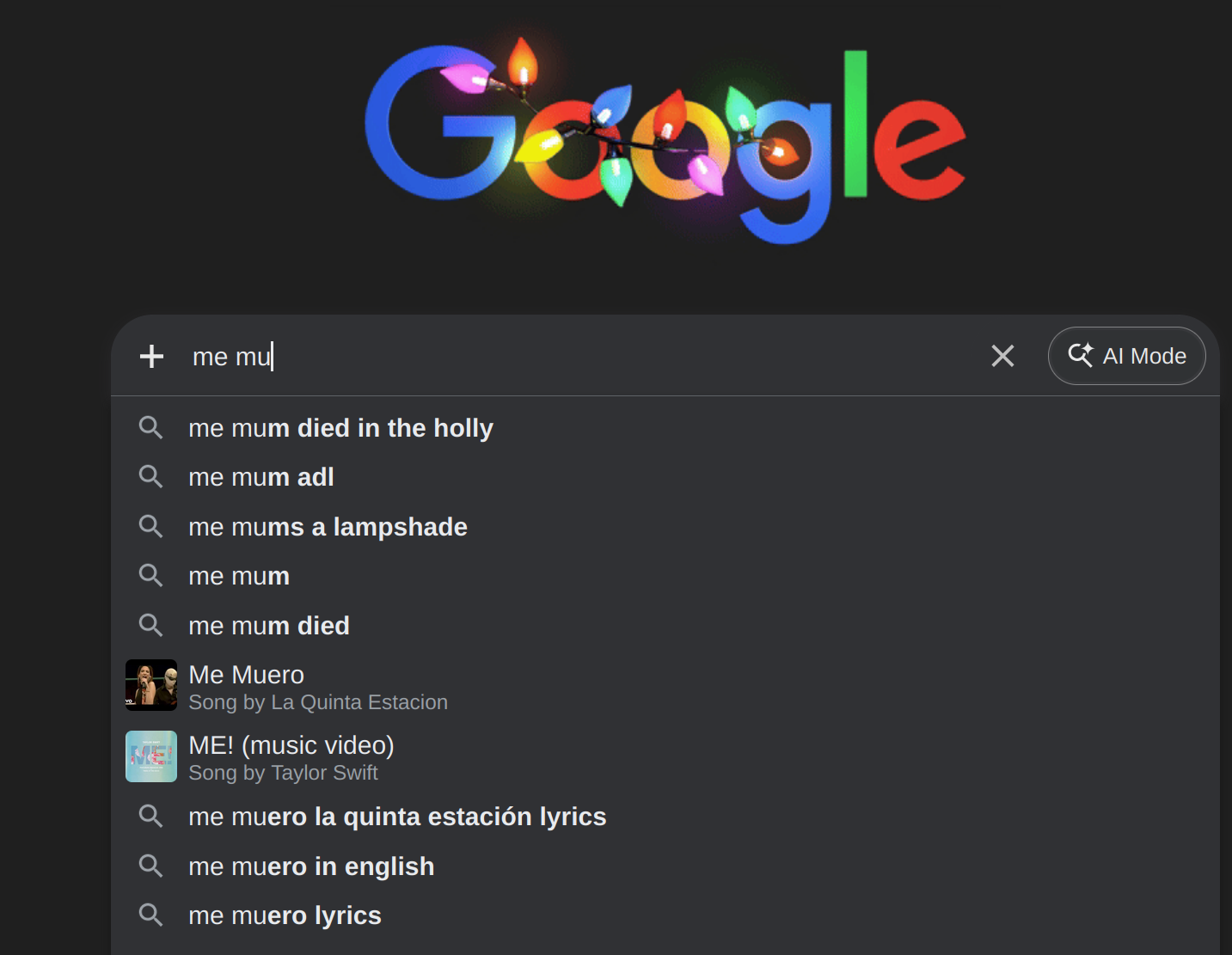Select suggestion "me mum died in the holly"
The height and width of the screenshot is (955, 1232).
pyautogui.click(x=340, y=428)
